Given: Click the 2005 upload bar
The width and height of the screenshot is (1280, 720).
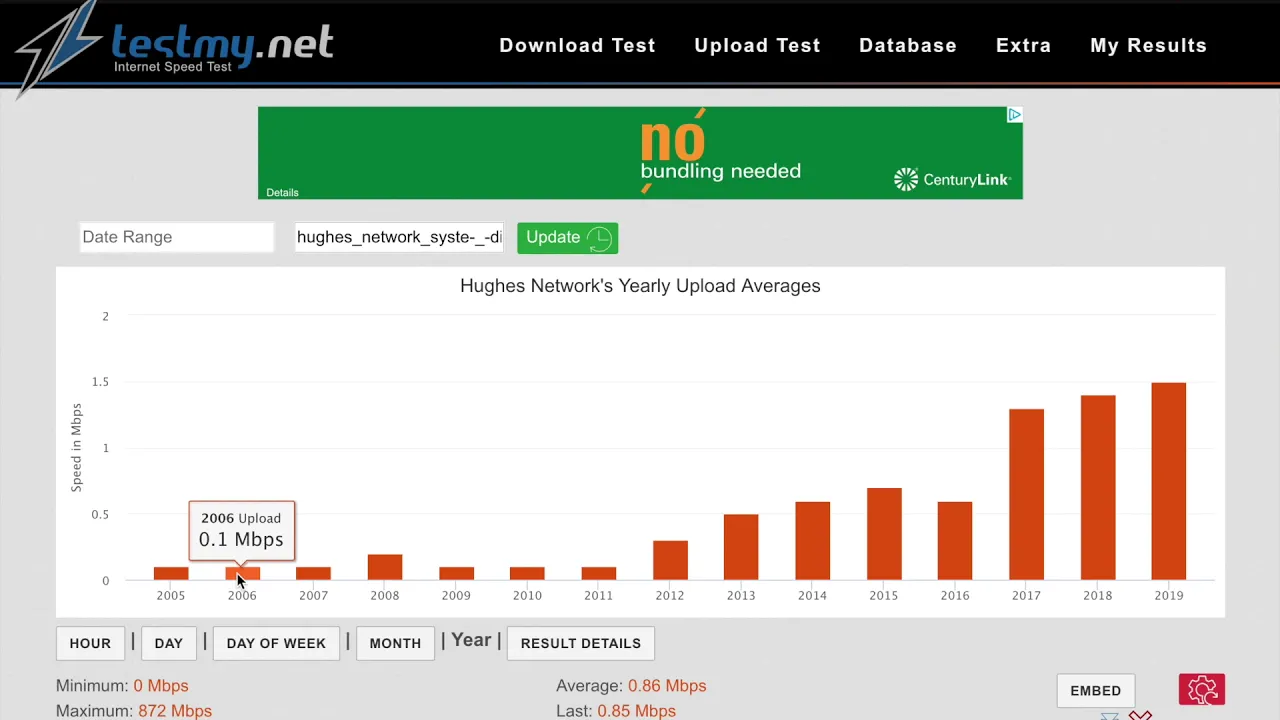Looking at the screenshot, I should (x=171, y=573).
